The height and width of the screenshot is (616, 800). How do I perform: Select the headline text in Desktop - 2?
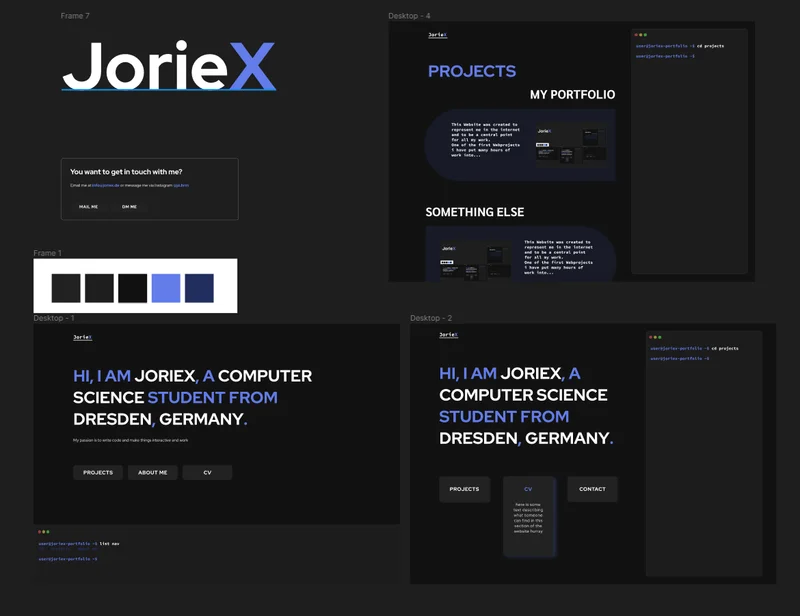pos(526,406)
